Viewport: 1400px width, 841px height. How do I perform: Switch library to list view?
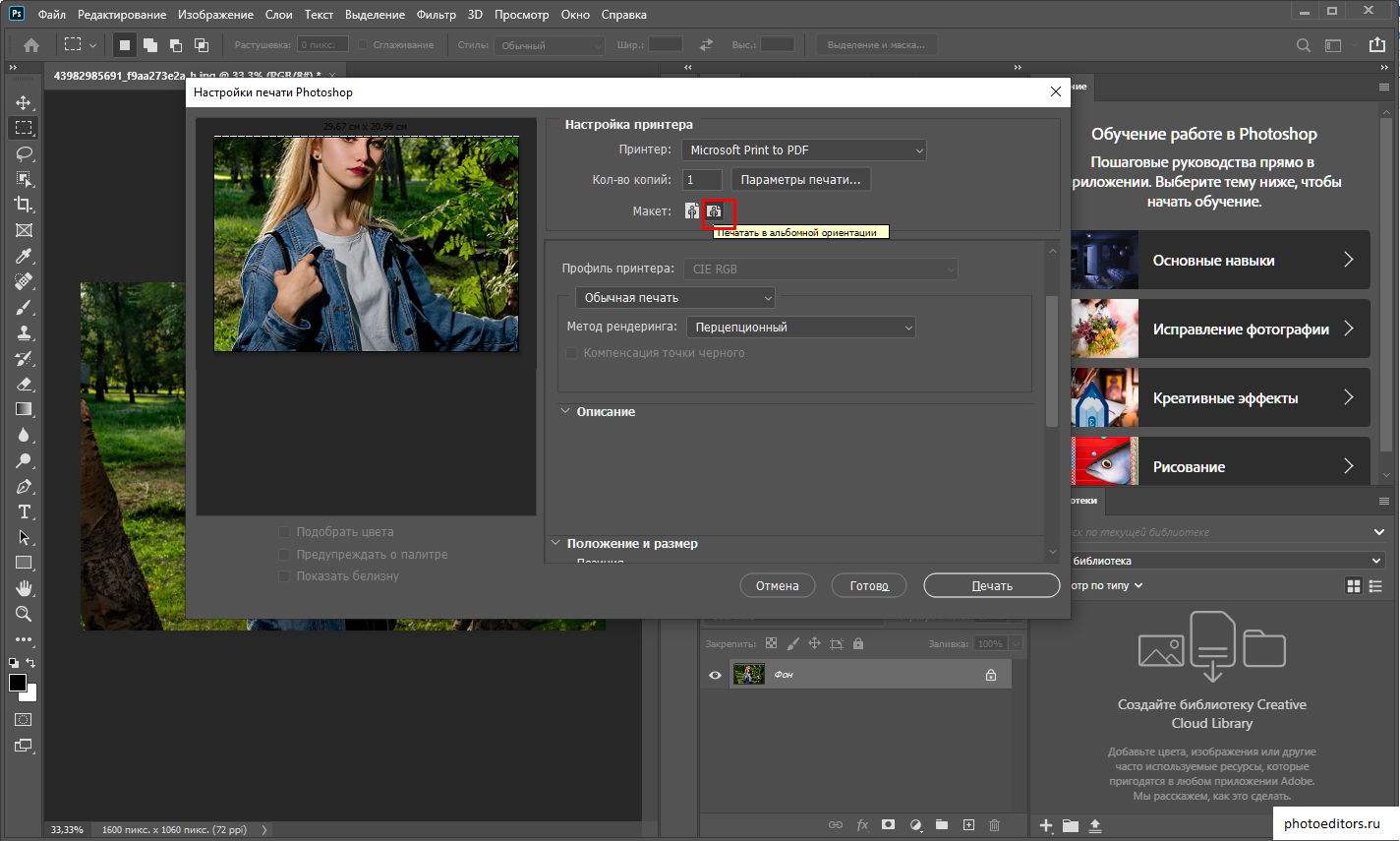(x=1375, y=585)
